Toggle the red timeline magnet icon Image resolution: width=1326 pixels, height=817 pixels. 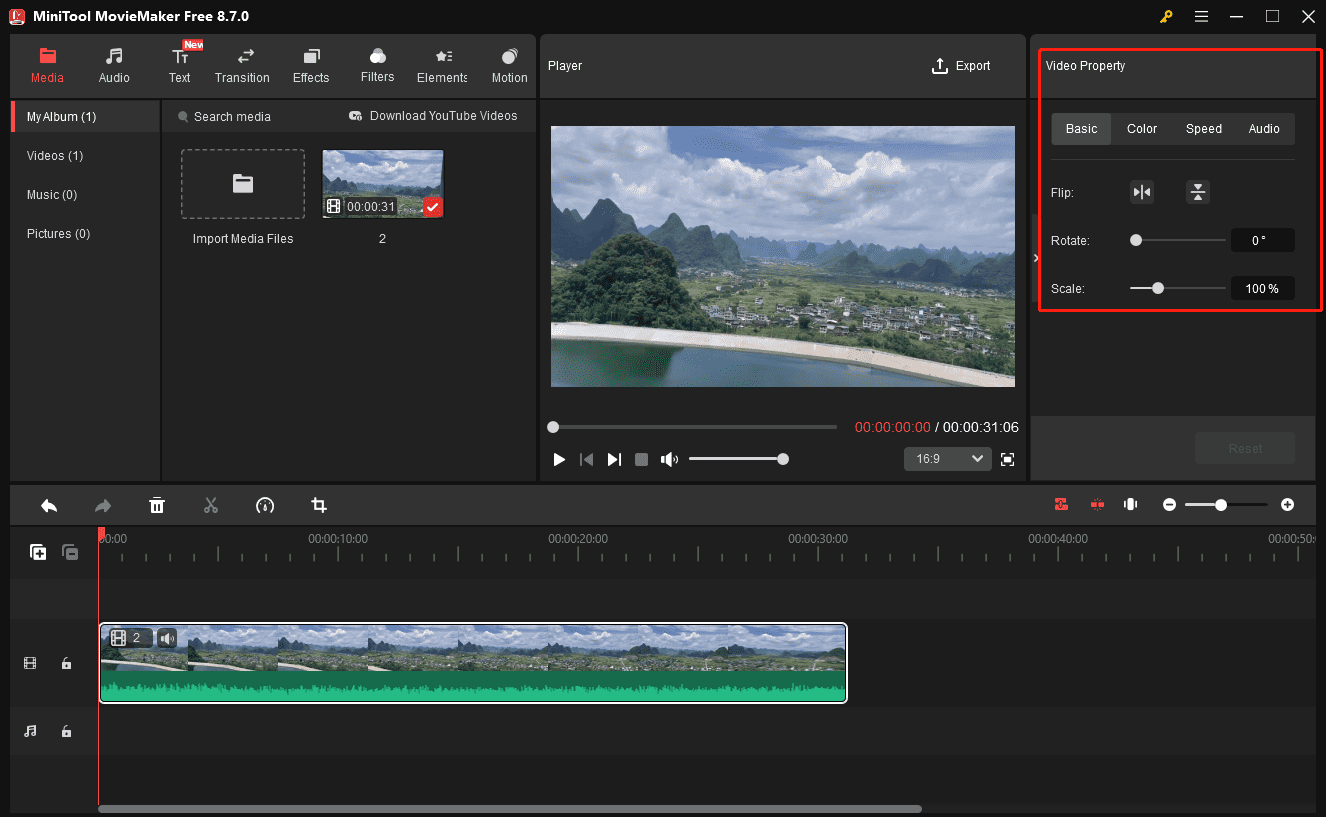[1097, 504]
